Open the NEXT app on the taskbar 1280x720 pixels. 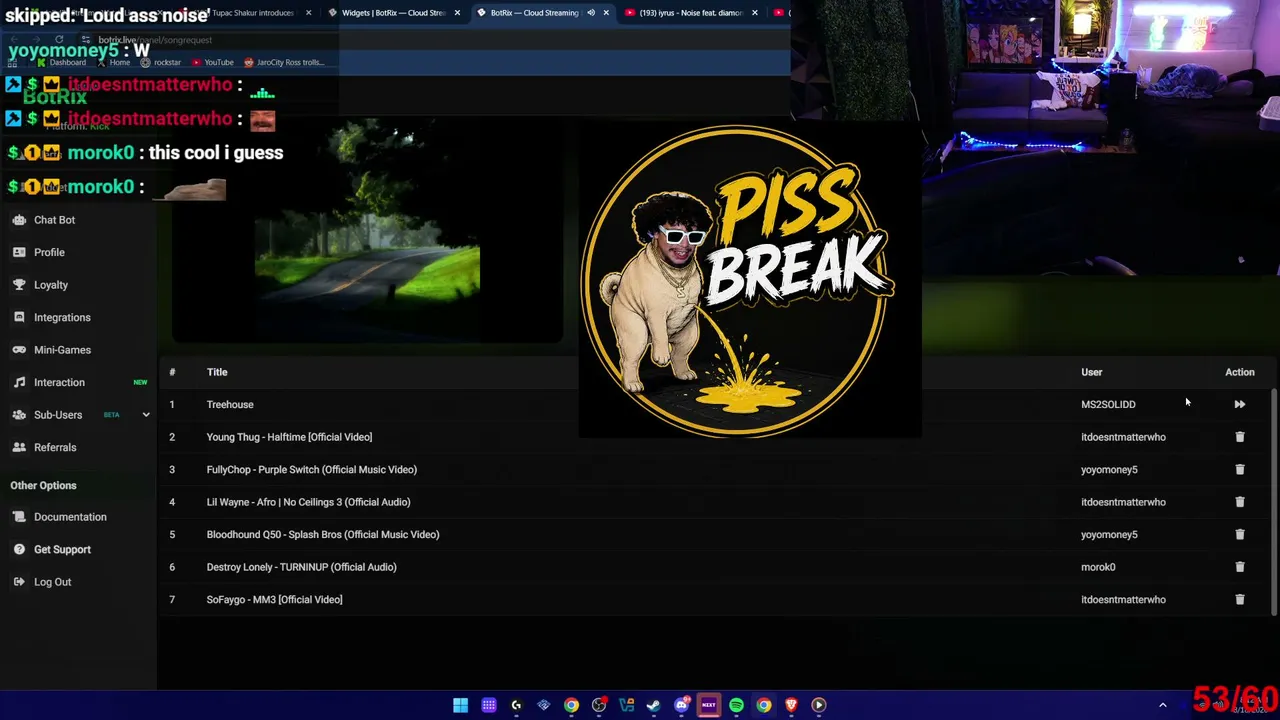709,705
